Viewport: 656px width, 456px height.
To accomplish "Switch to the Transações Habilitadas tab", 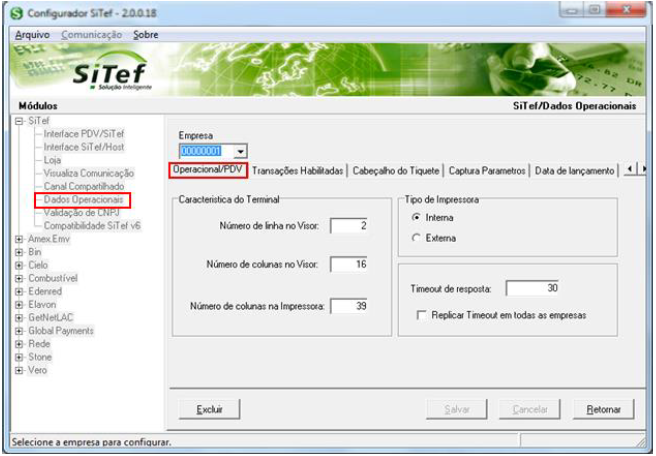I will (297, 171).
